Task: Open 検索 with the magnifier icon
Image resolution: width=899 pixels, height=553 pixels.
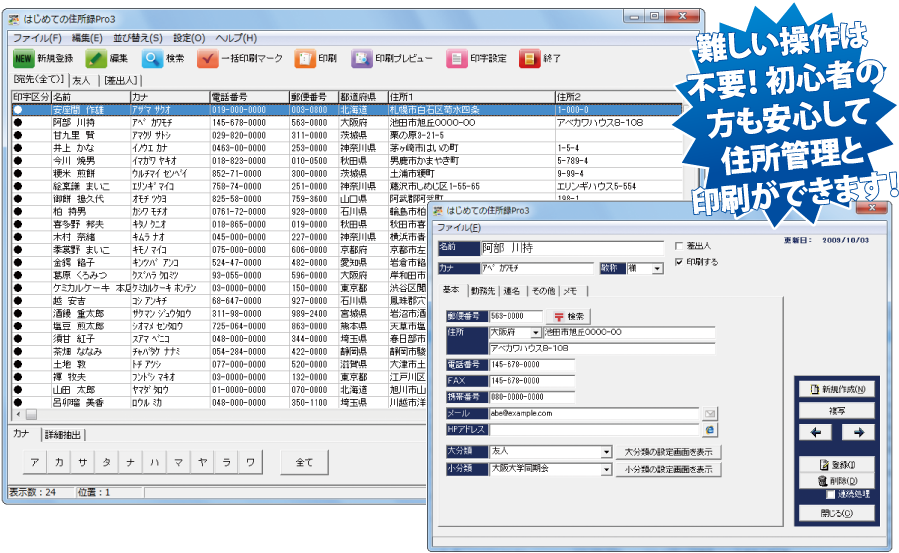Action: click(x=151, y=59)
